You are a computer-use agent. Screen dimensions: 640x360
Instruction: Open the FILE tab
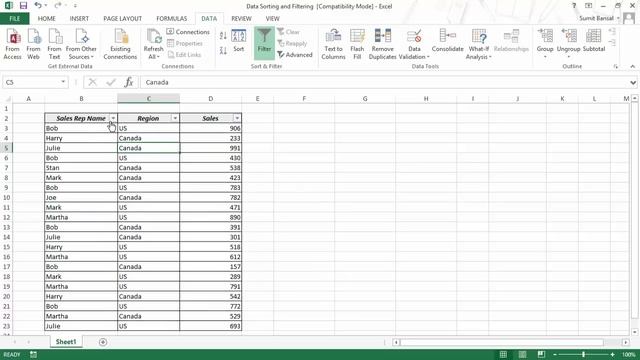point(15,18)
